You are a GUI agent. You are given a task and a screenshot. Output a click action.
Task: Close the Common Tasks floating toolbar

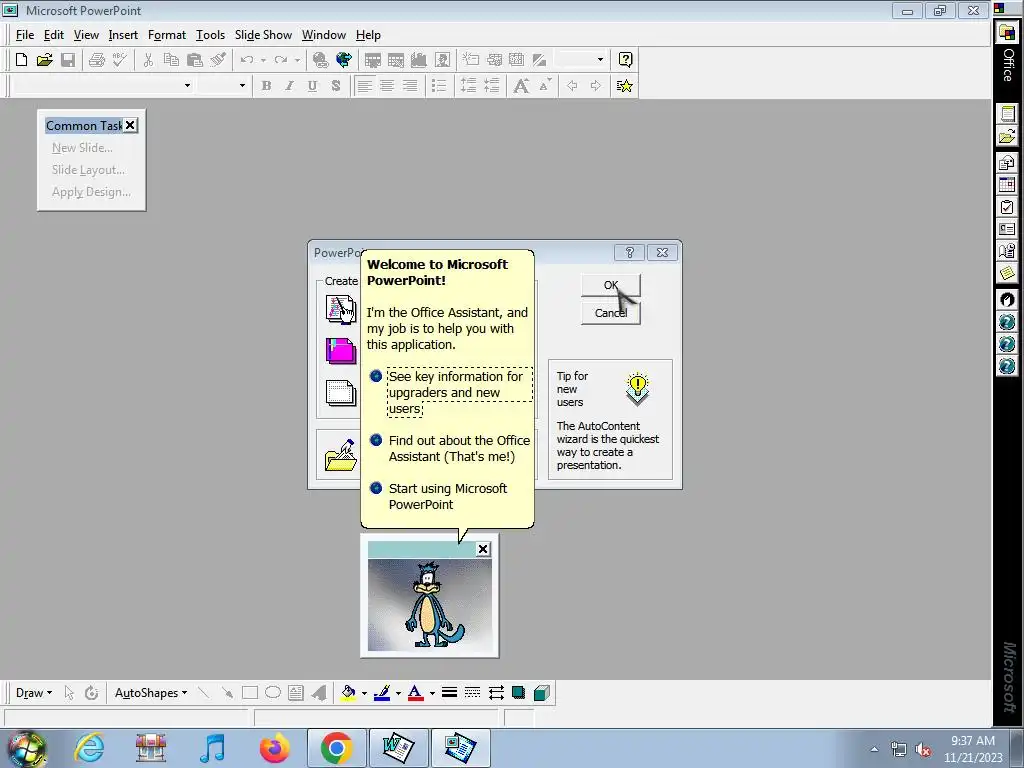[x=131, y=125]
